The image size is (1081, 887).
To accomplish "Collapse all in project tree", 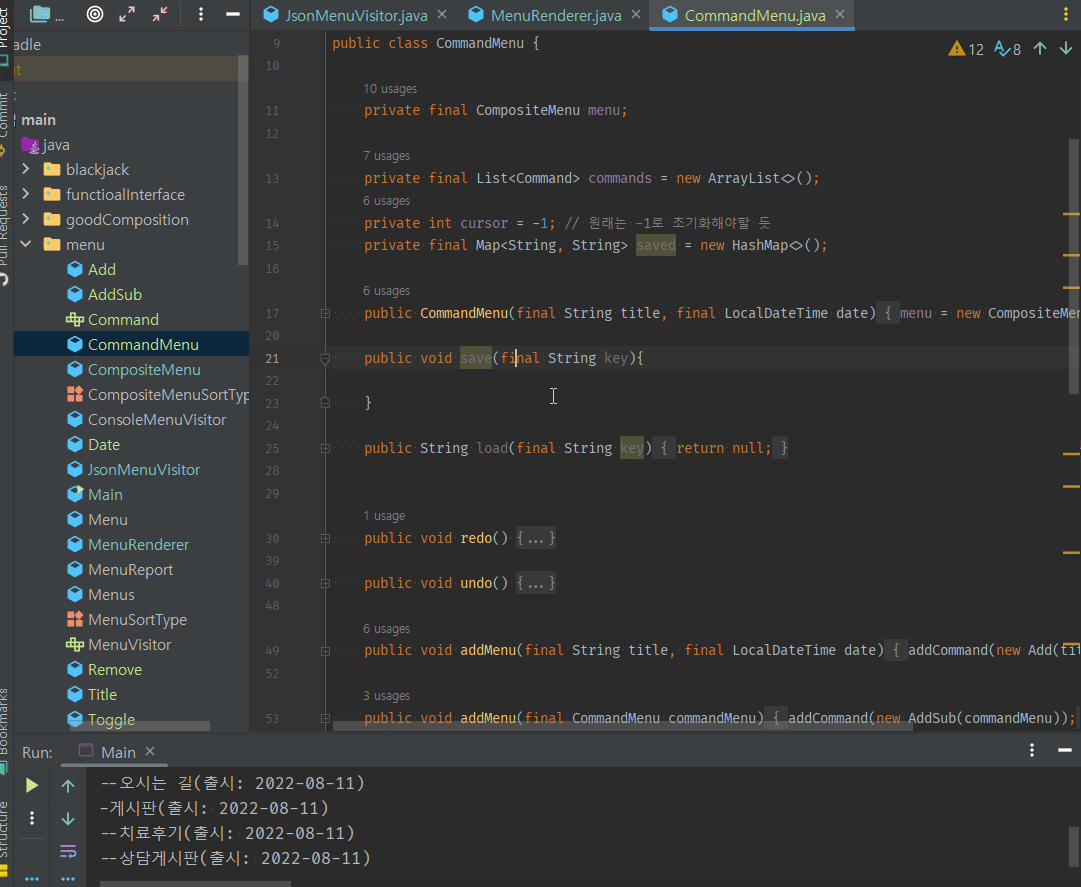I will 160,14.
